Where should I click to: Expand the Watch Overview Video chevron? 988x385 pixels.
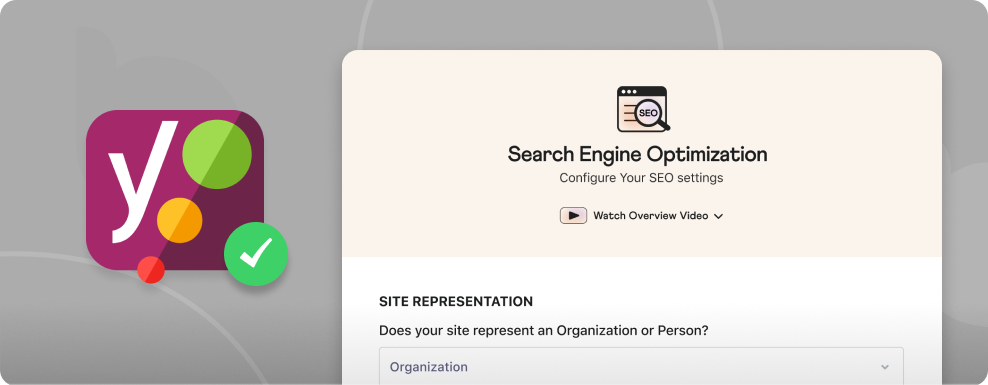[718, 216]
